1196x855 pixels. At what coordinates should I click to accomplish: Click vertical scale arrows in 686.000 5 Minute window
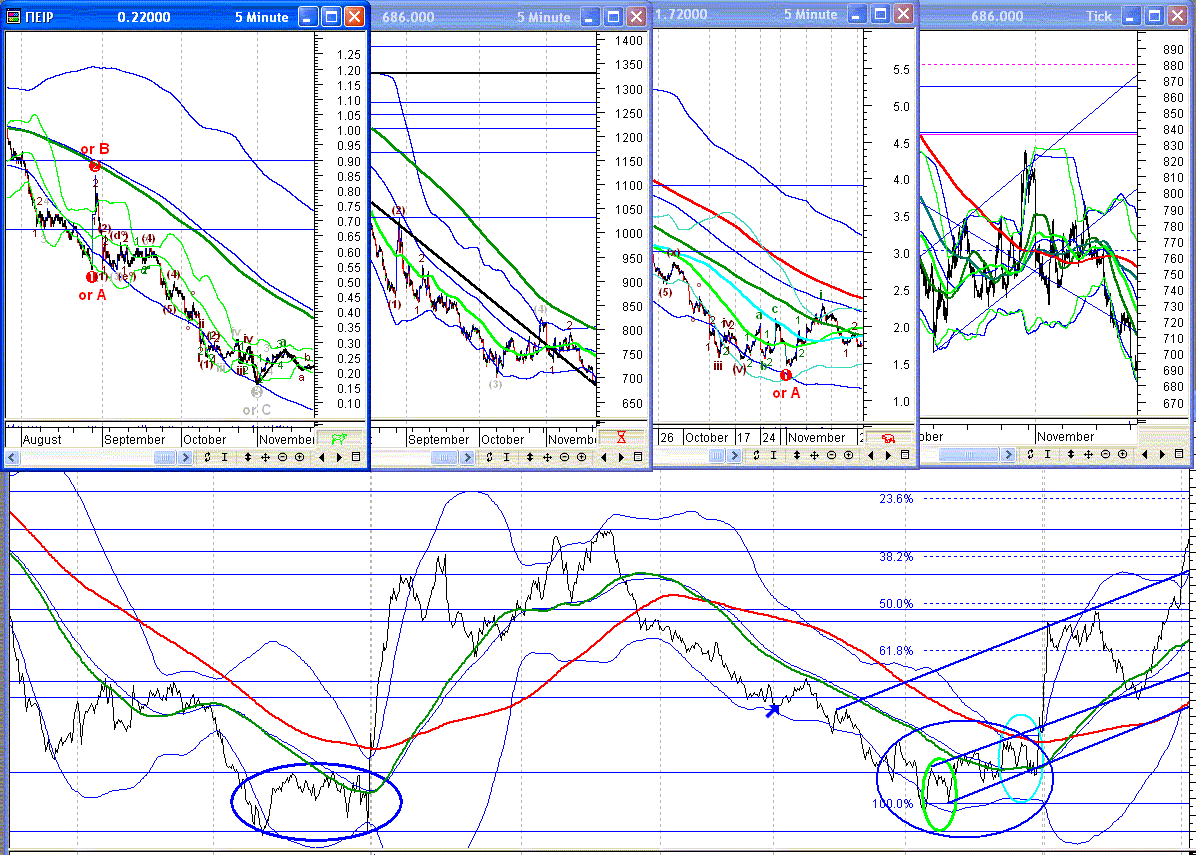coord(530,457)
